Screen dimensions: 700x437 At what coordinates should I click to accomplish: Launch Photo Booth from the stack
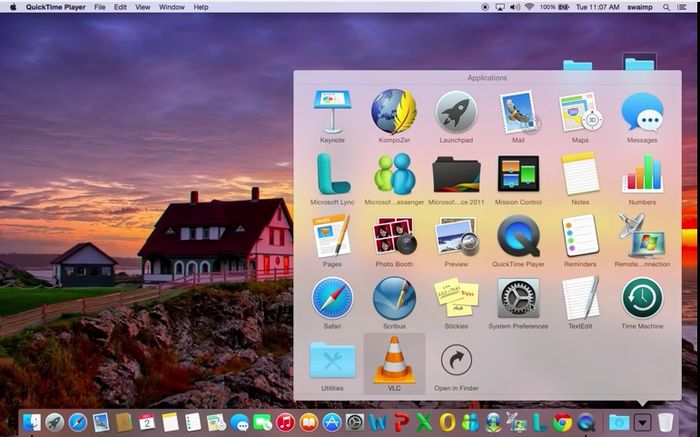click(394, 236)
